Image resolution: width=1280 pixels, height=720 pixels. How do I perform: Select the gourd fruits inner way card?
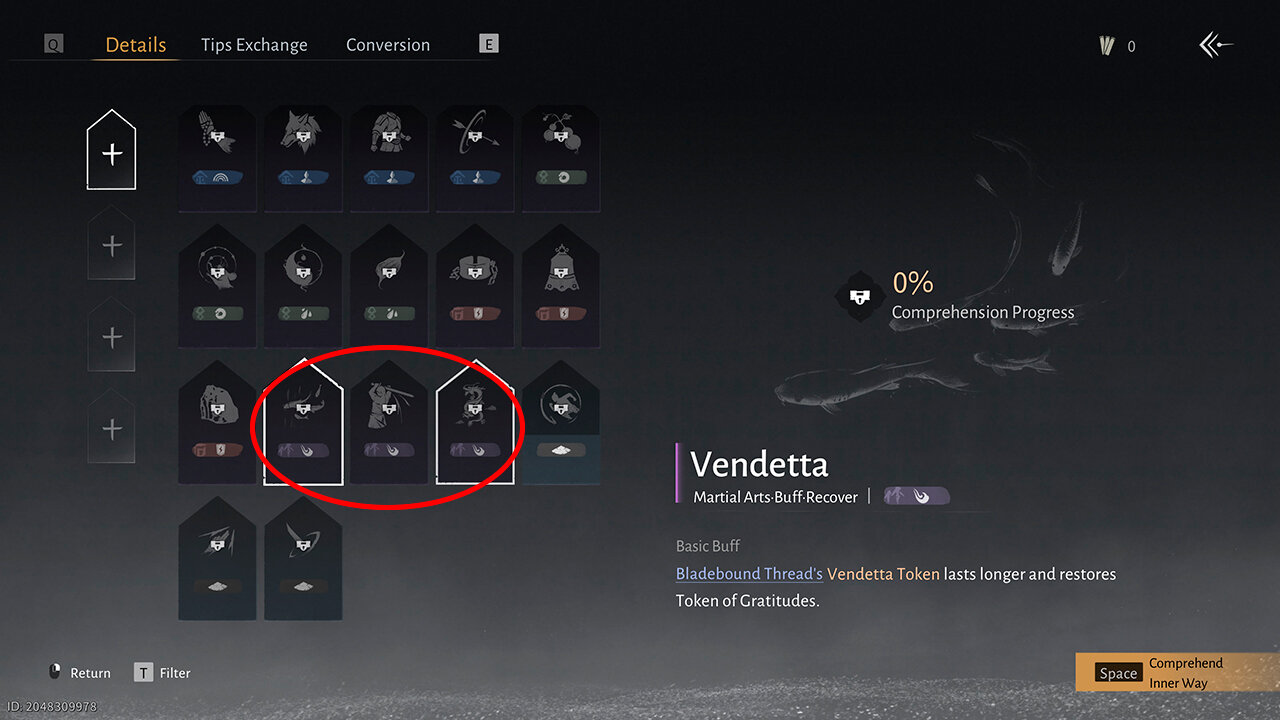coord(561,158)
